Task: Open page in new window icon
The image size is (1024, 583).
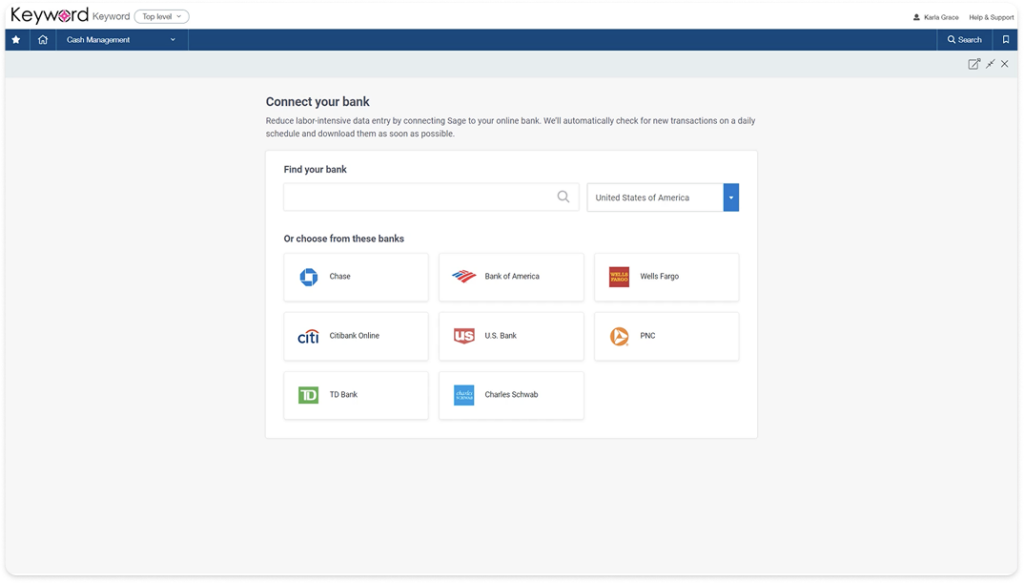Action: [x=974, y=64]
